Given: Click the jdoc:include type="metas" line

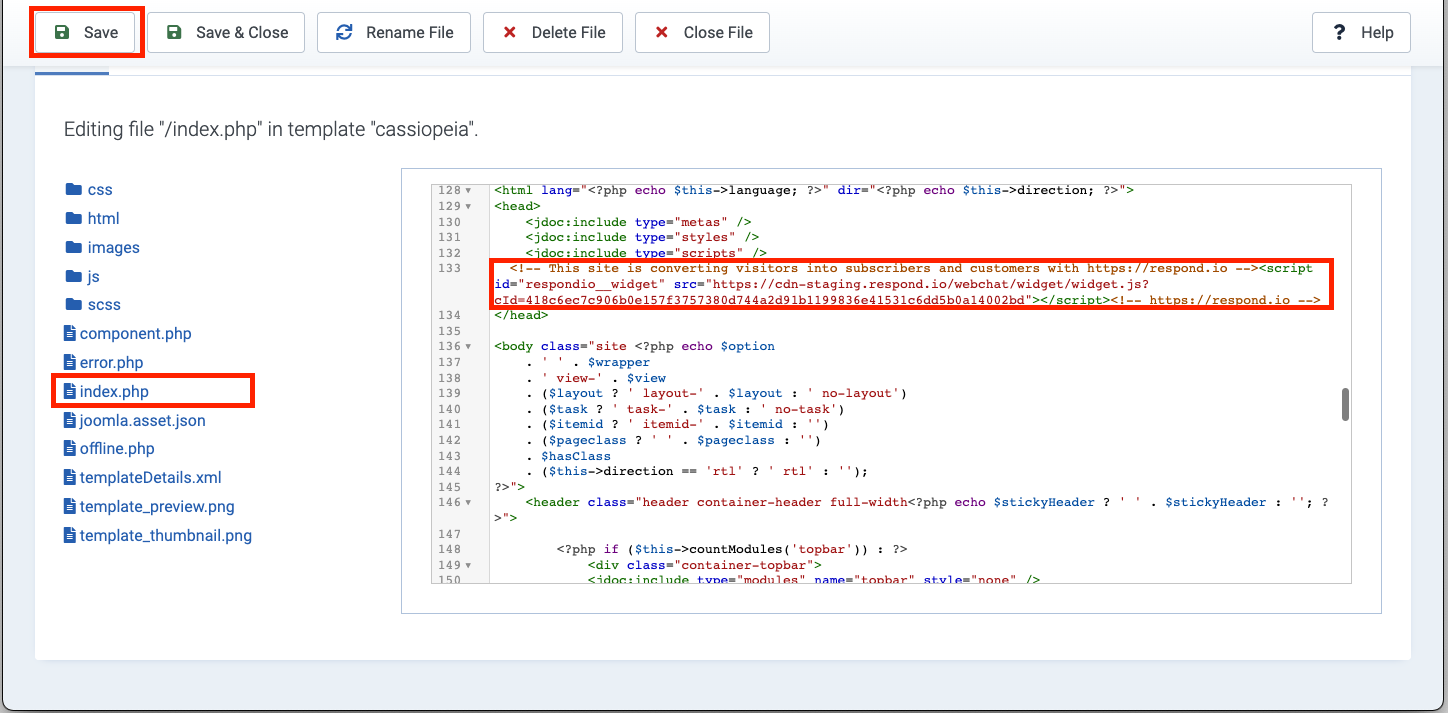Looking at the screenshot, I should (x=638, y=222).
